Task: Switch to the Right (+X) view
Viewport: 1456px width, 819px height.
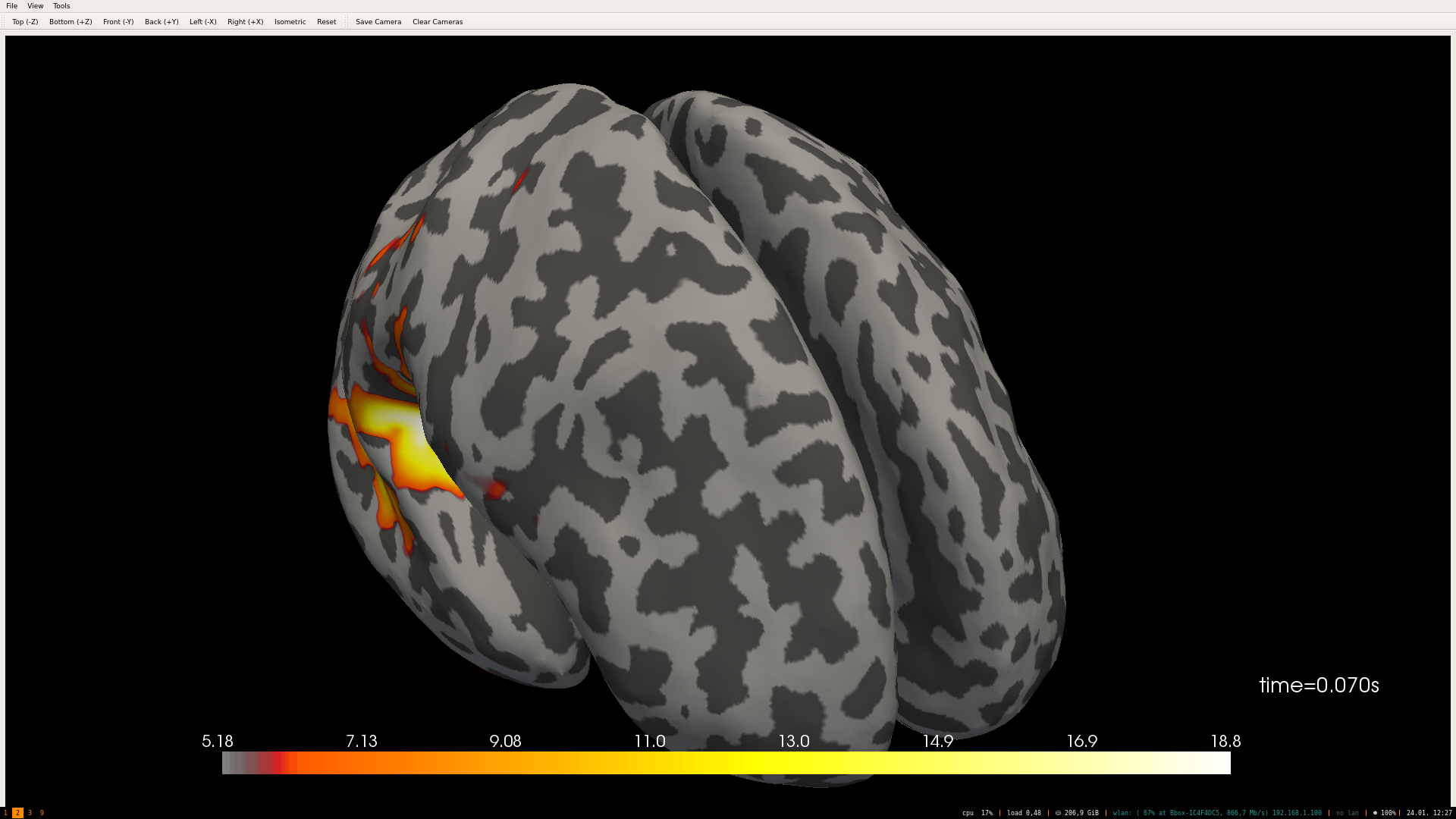Action: click(x=244, y=21)
